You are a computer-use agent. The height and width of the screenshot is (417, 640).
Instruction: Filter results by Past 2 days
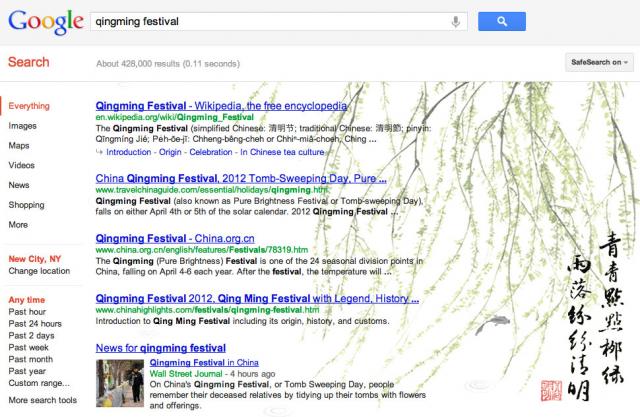point(31,335)
